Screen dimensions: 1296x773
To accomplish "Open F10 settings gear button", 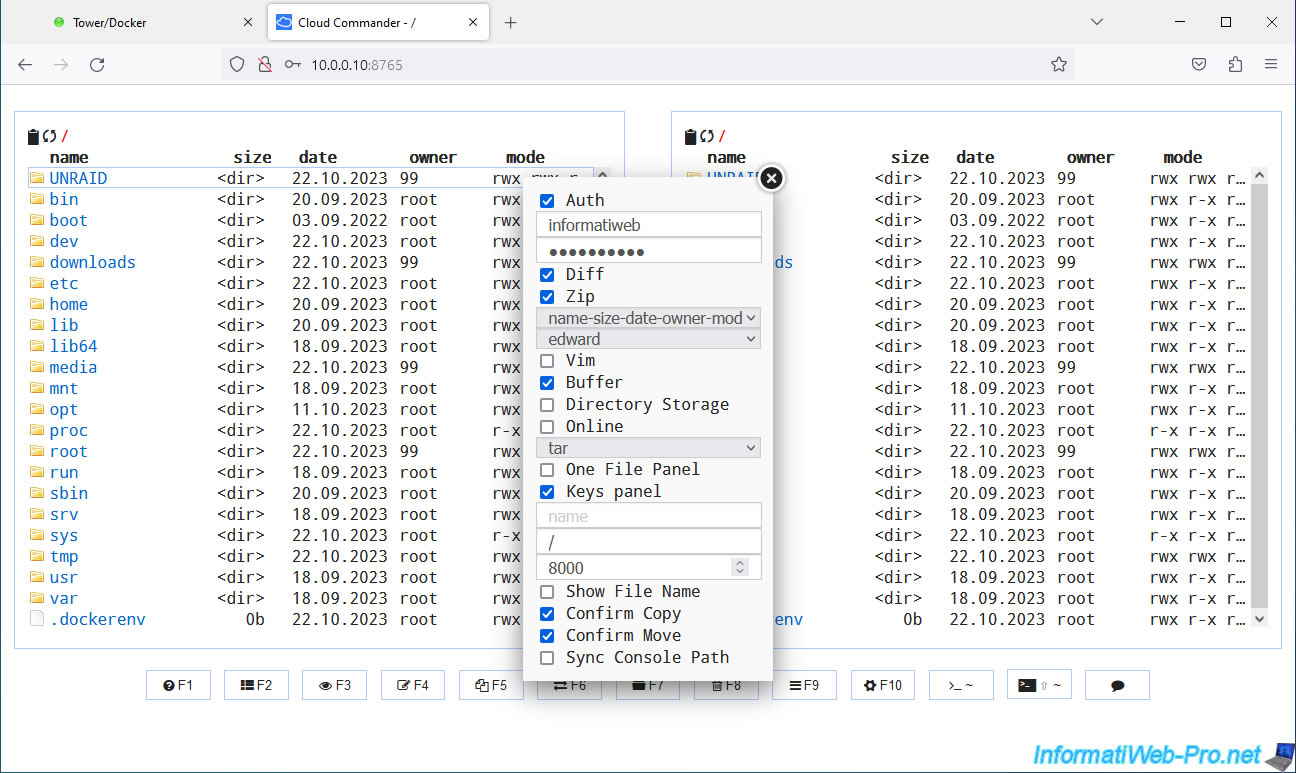I will [882, 685].
